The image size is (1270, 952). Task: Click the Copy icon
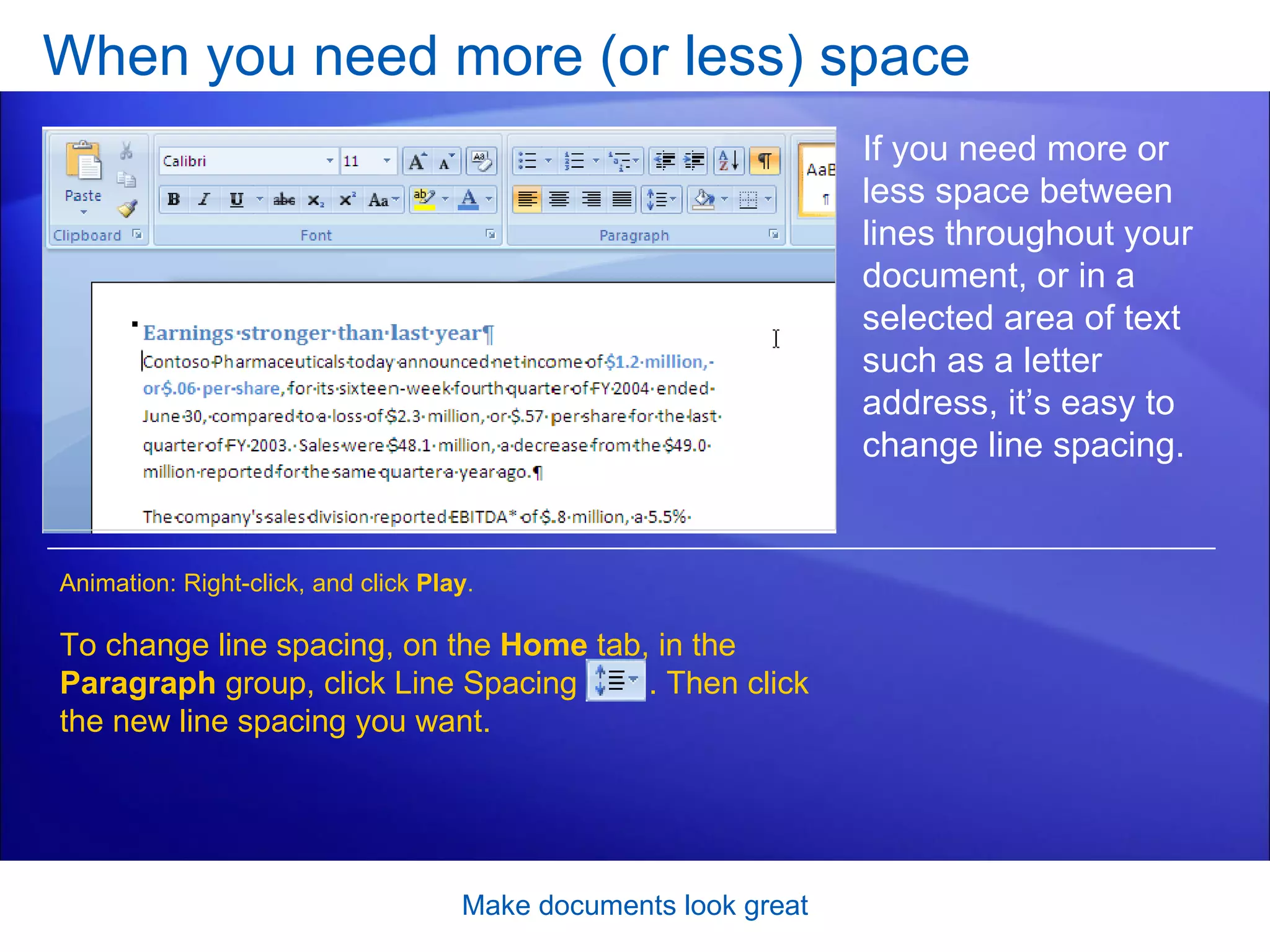point(127,179)
